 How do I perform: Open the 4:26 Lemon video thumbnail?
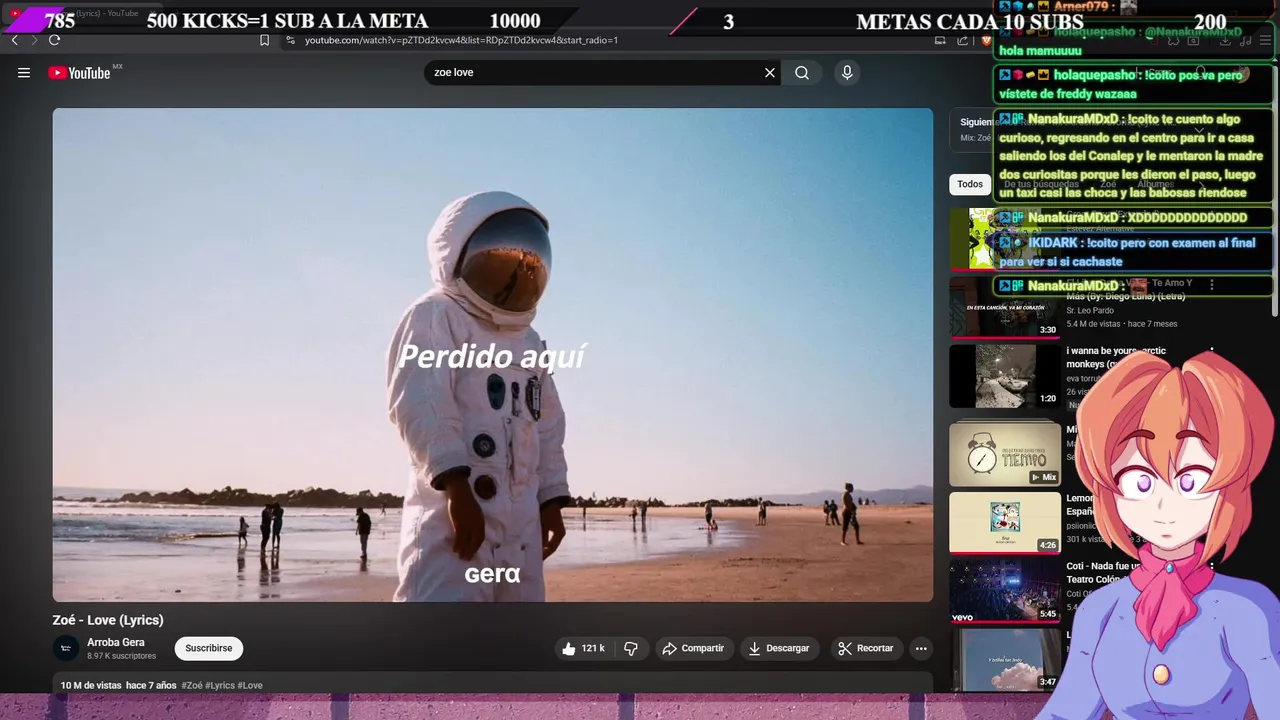(x=1004, y=522)
